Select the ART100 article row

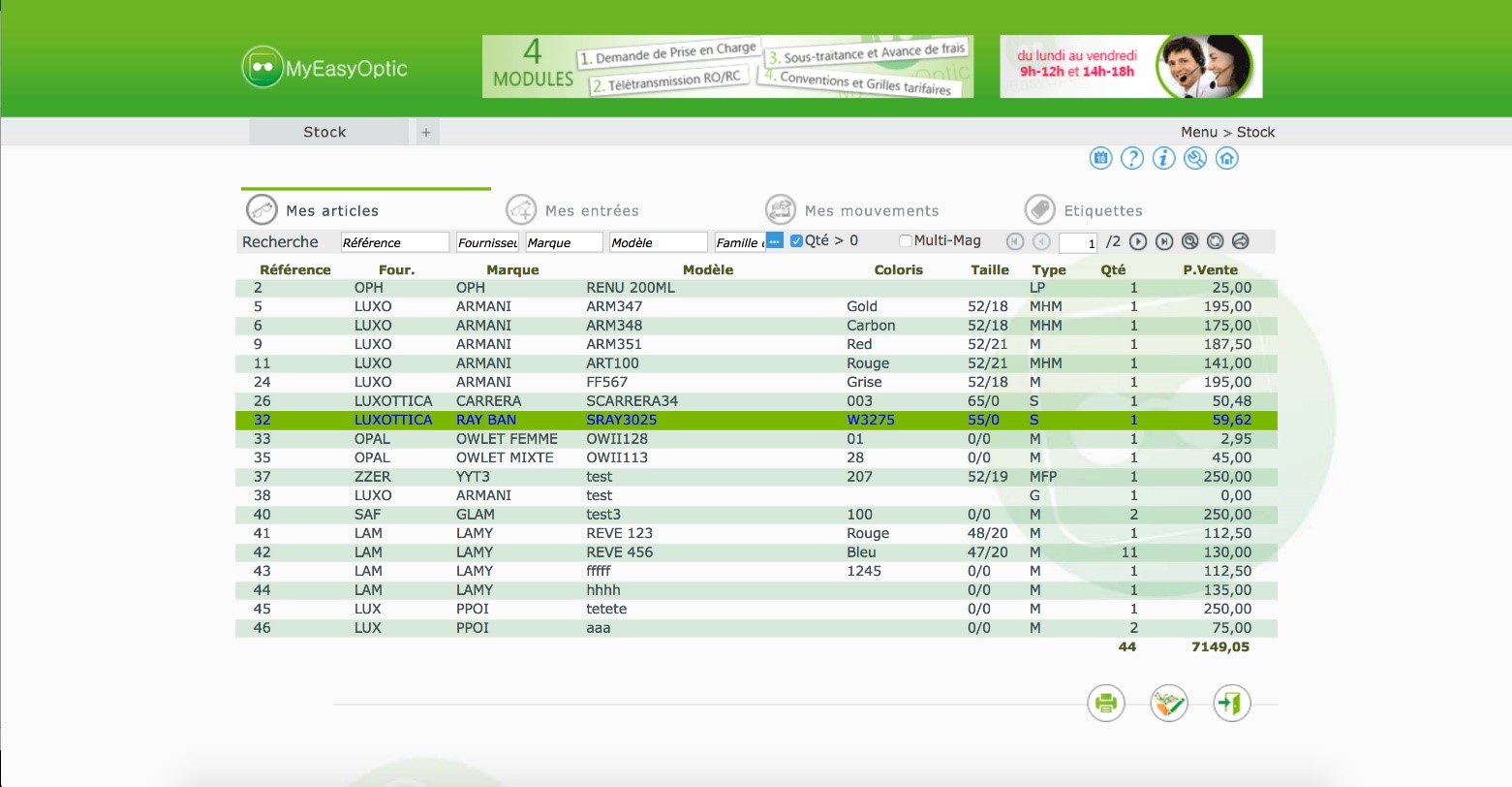pyautogui.click(x=756, y=363)
